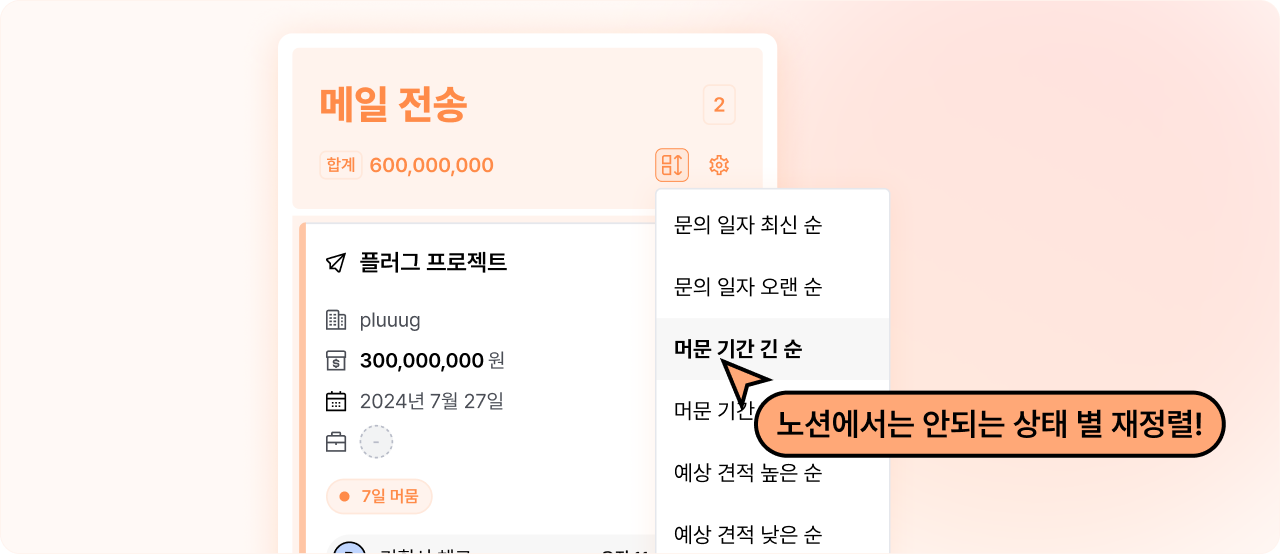Open the 플러그 프로젝트 card title
The height and width of the screenshot is (554, 1280).
[433, 263]
